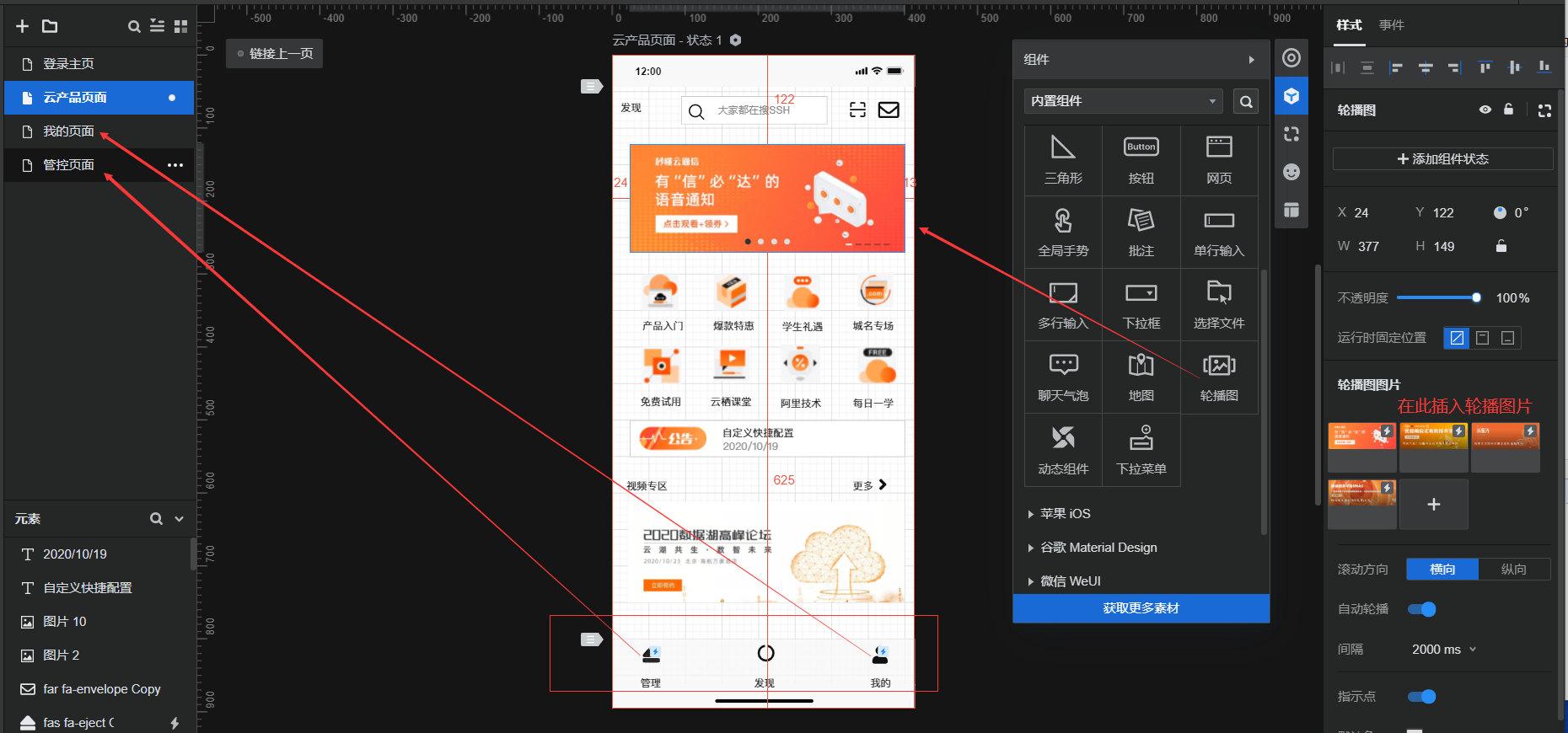Toggle visibility eye of 轮播图 component

(x=1485, y=110)
